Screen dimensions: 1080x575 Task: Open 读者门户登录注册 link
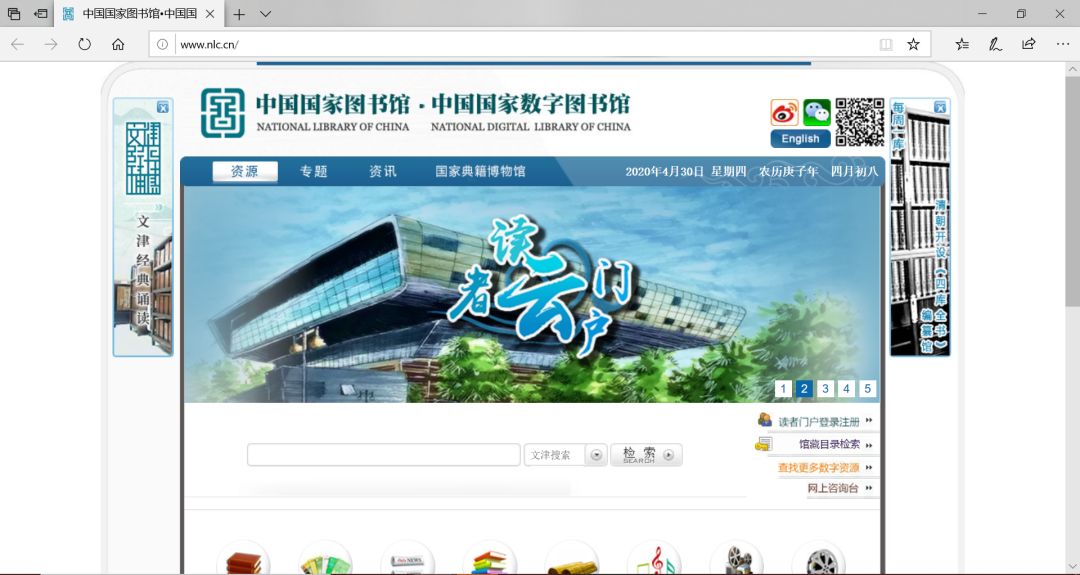coord(819,421)
